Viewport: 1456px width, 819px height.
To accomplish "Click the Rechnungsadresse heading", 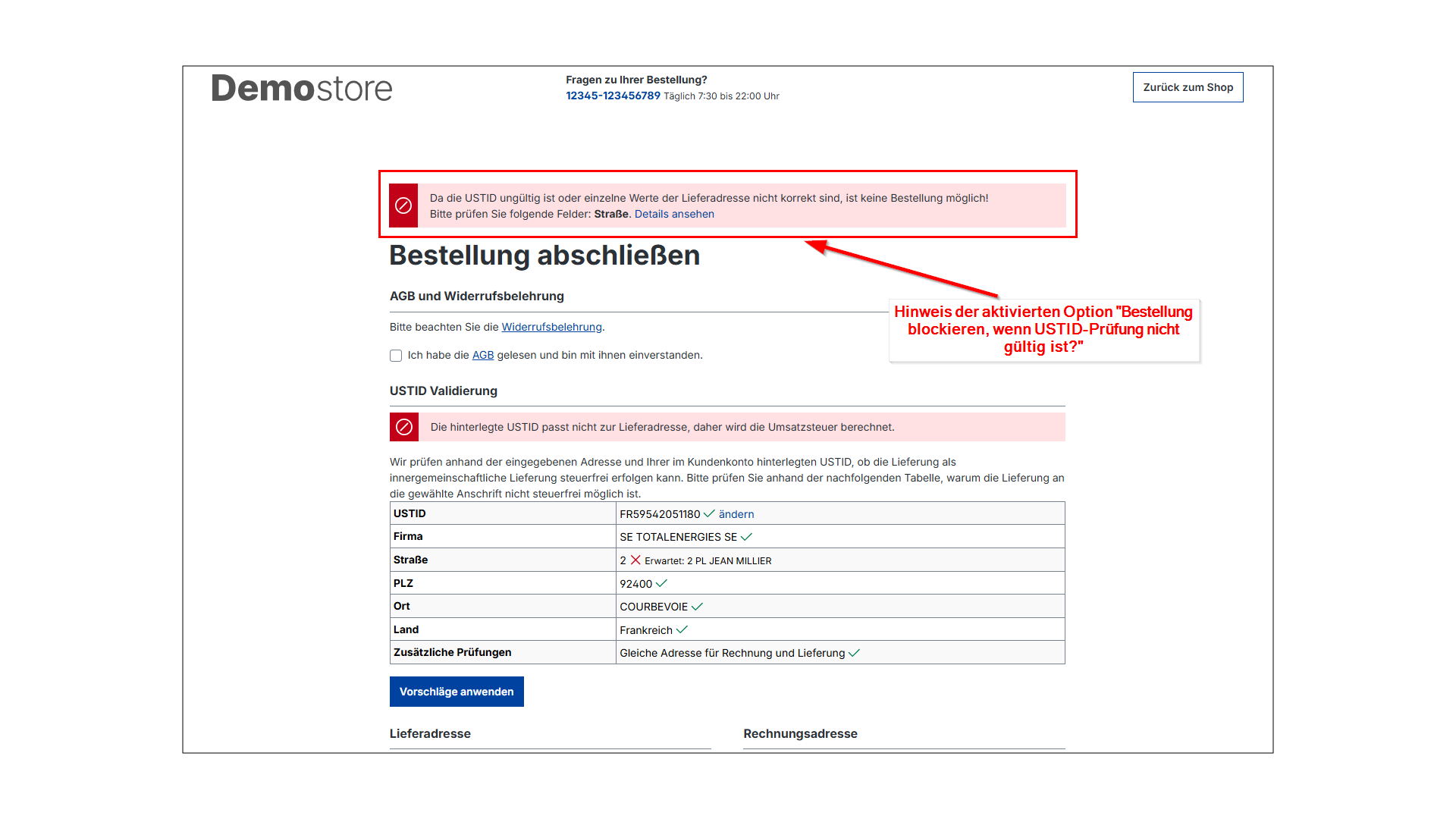I will click(800, 733).
